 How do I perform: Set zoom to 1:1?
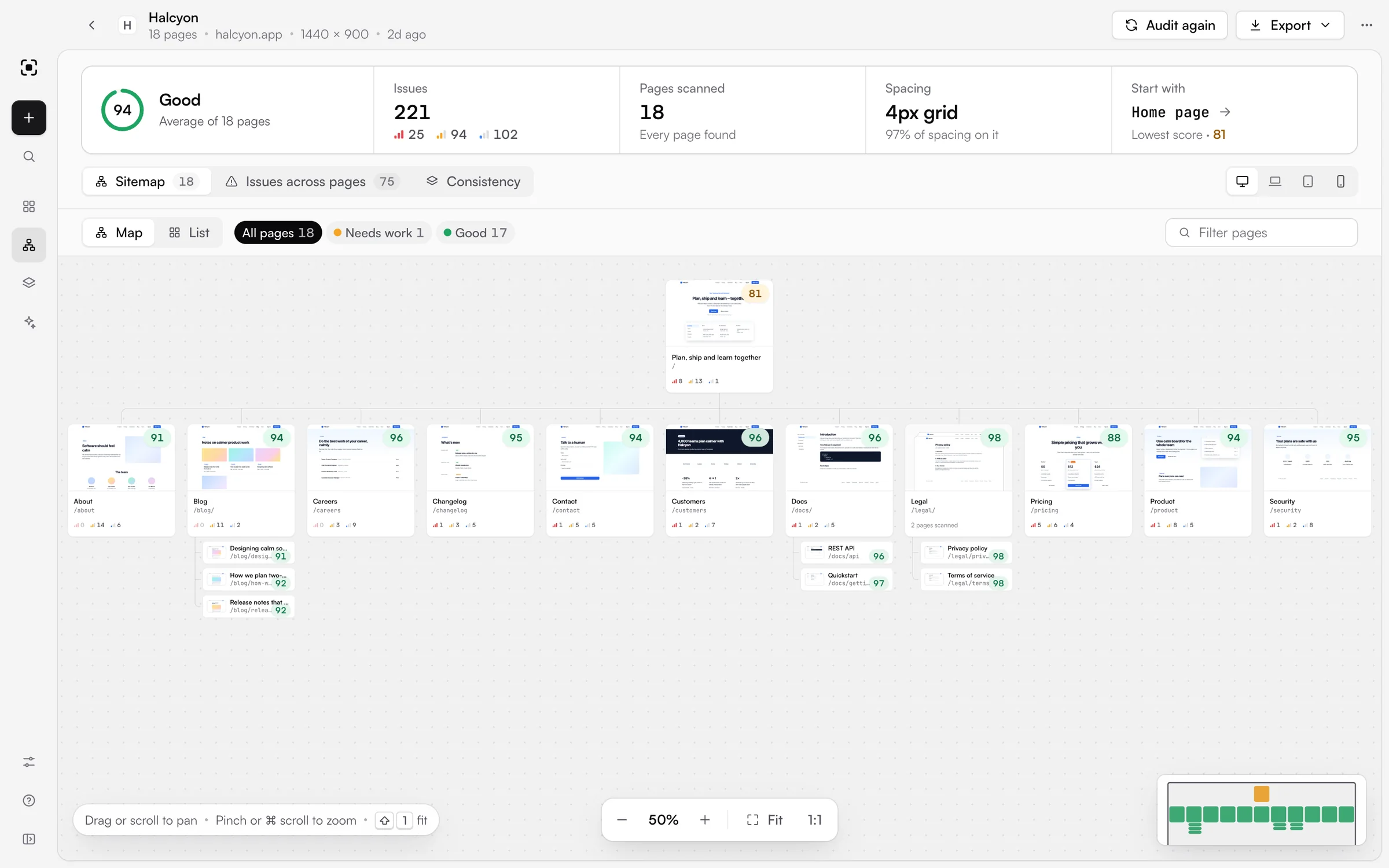point(814,820)
